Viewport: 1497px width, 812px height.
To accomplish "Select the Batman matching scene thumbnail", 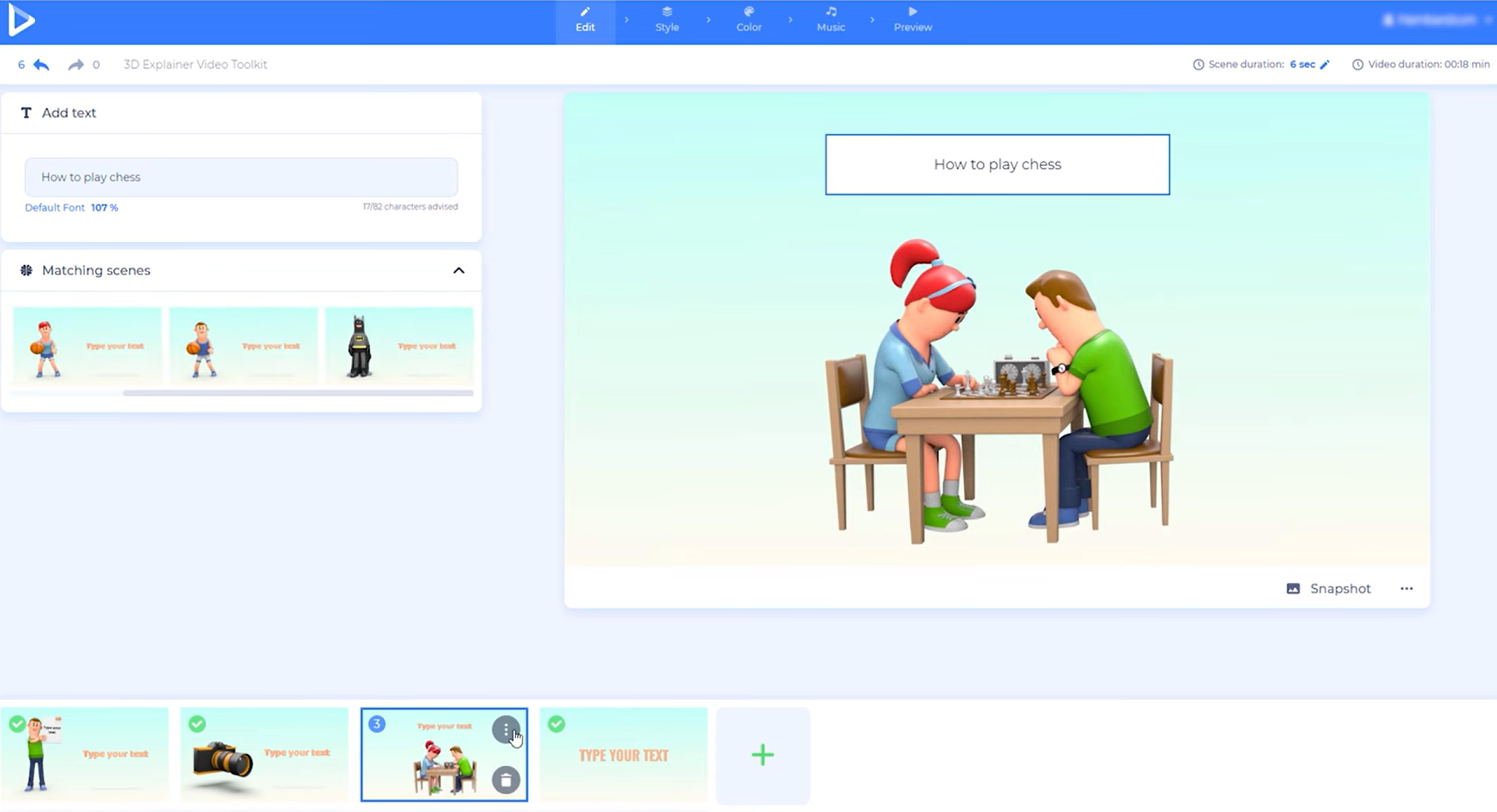I will pos(399,346).
